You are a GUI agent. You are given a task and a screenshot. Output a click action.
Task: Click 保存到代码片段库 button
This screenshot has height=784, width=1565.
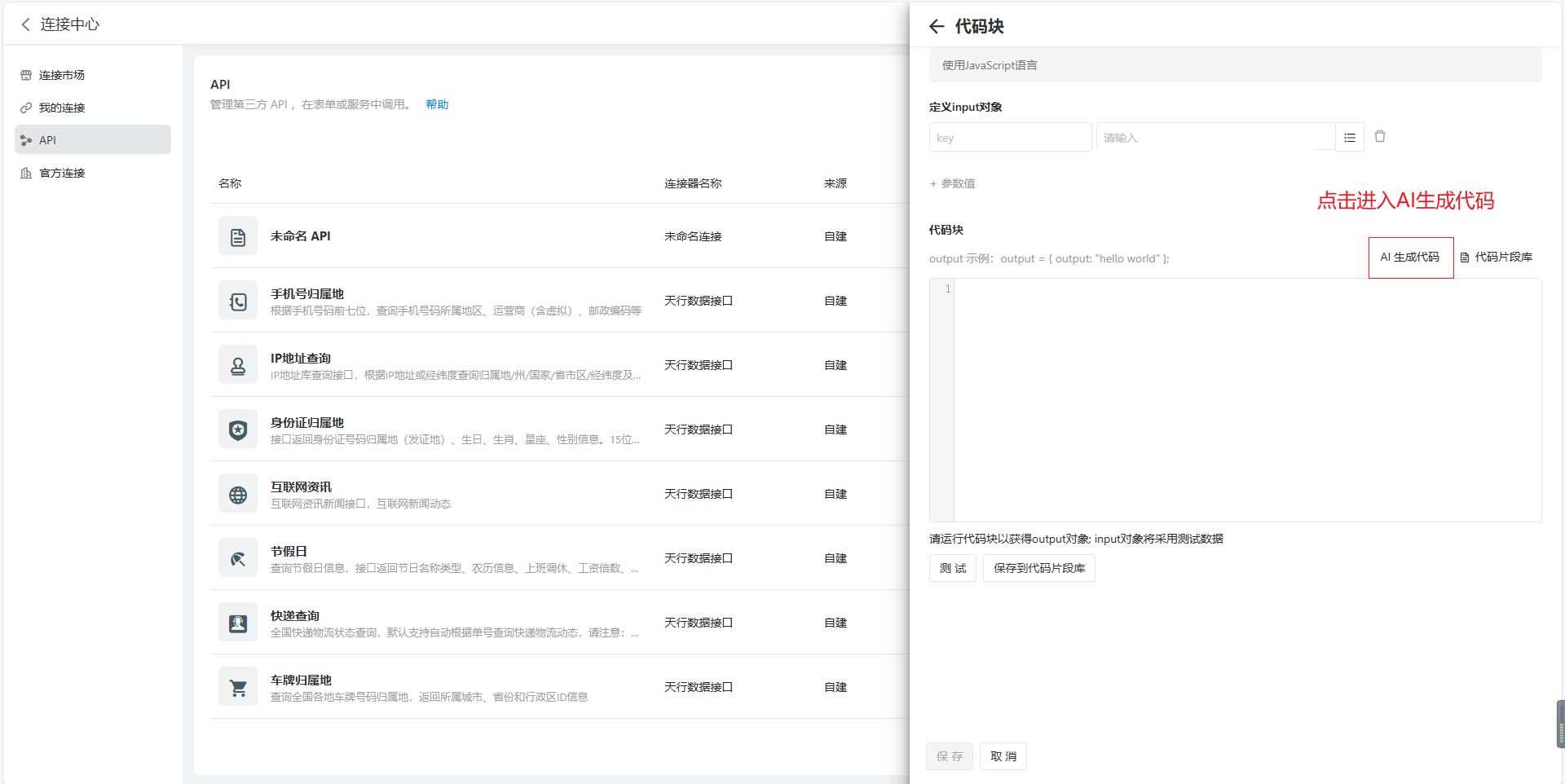(1038, 568)
